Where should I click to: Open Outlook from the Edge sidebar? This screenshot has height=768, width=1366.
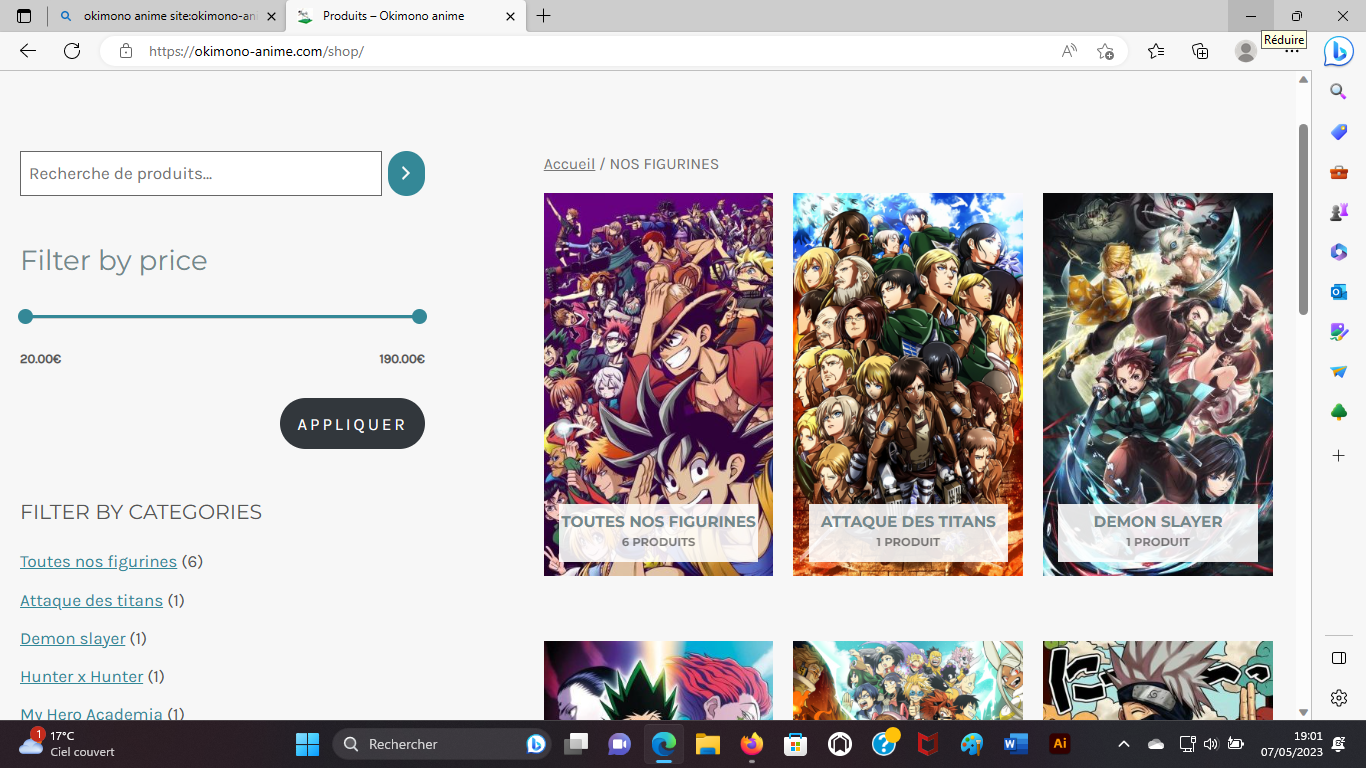point(1339,292)
